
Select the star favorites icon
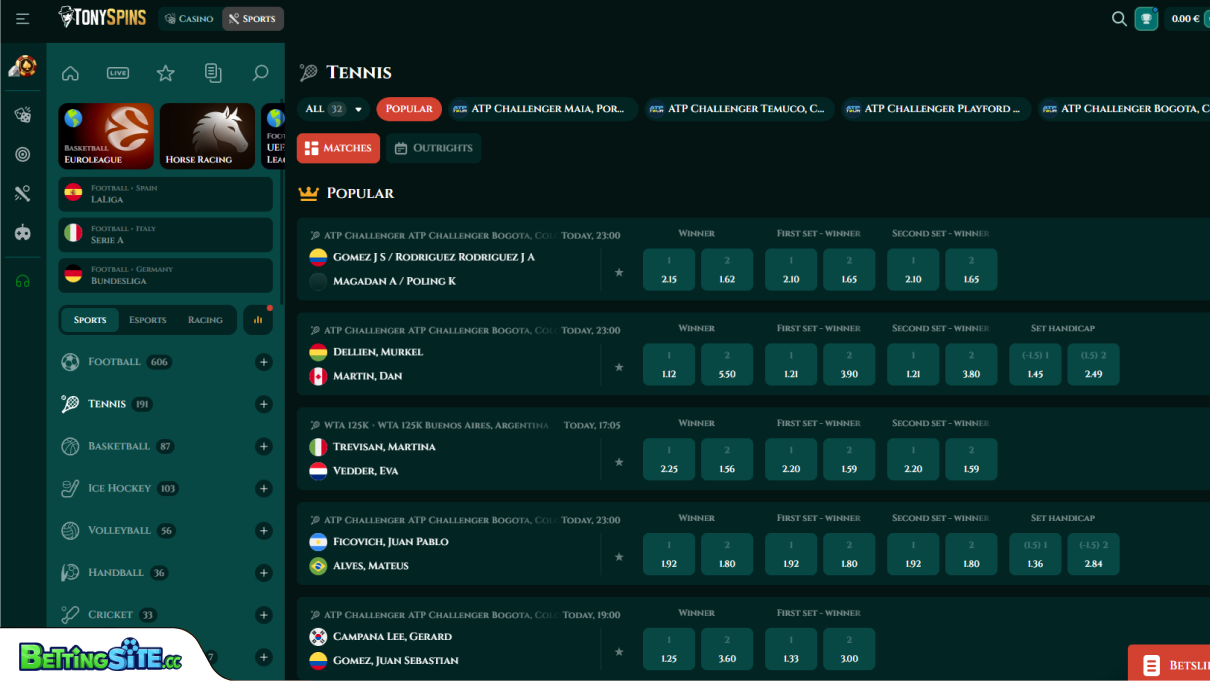pyautogui.click(x=165, y=72)
